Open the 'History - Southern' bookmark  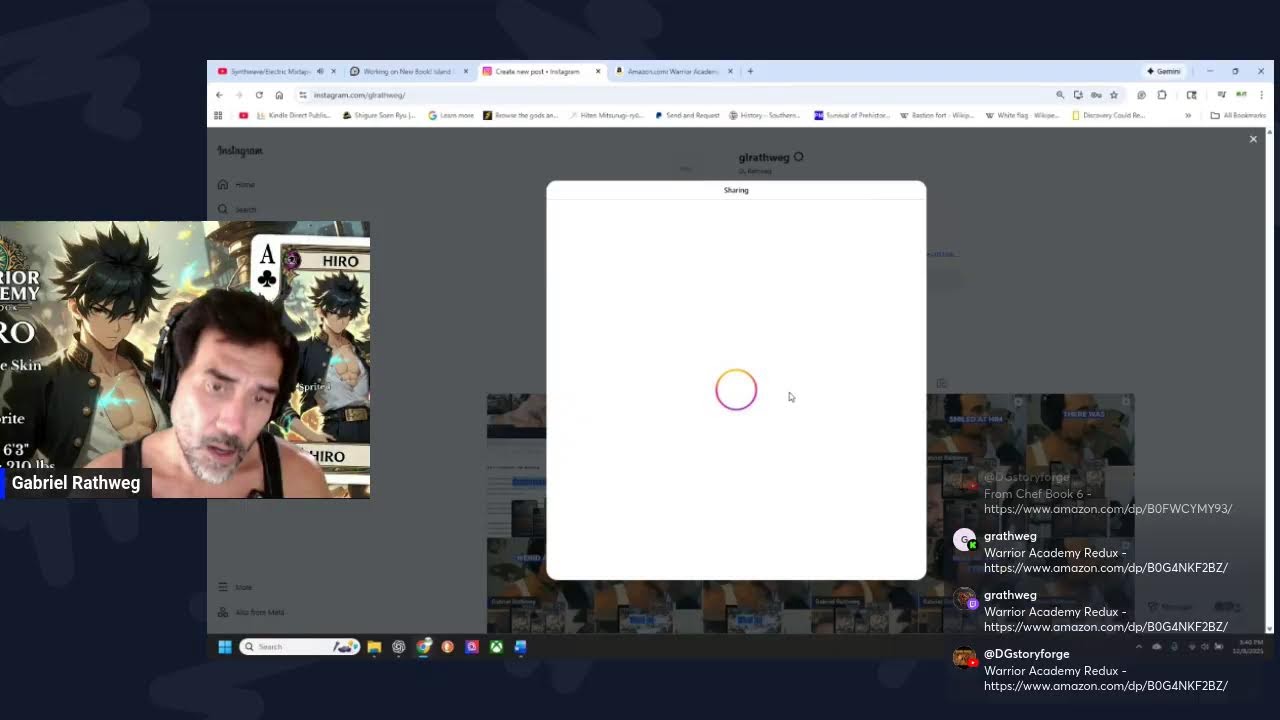click(765, 115)
